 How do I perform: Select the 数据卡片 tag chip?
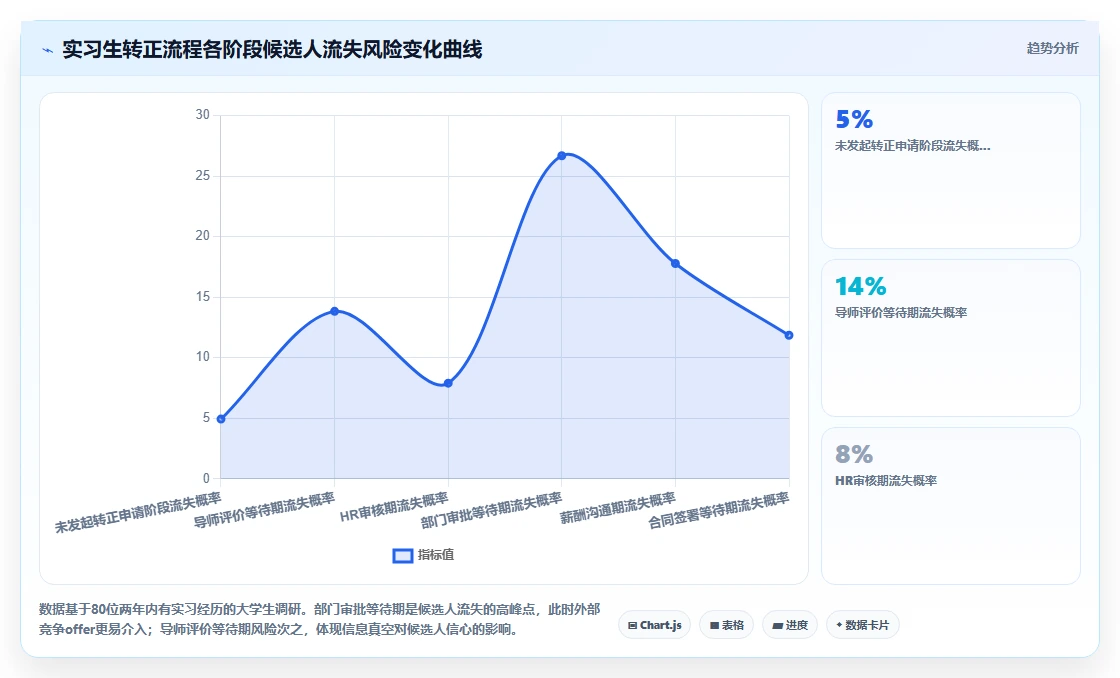(863, 625)
